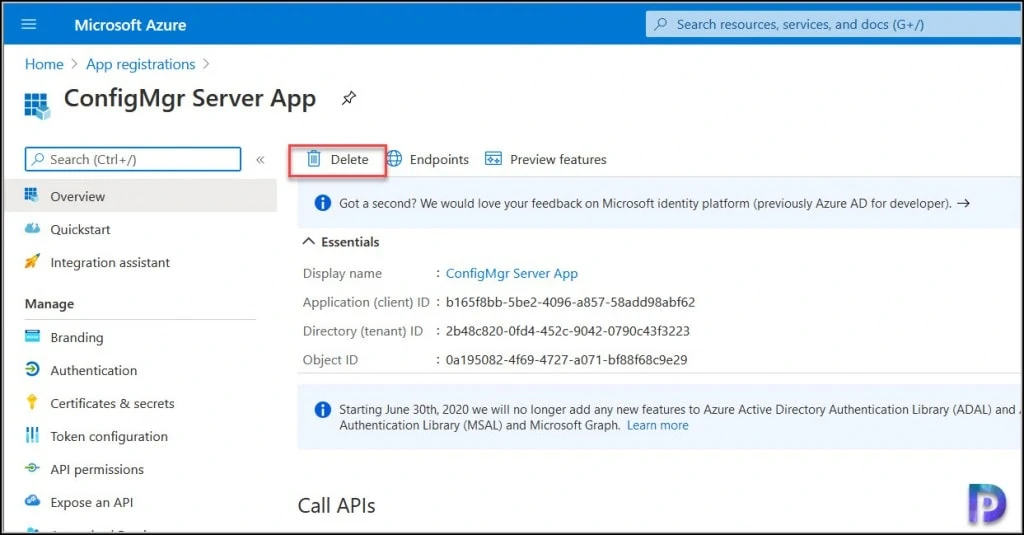Select the Directory (tenant) ID value

pyautogui.click(x=568, y=331)
